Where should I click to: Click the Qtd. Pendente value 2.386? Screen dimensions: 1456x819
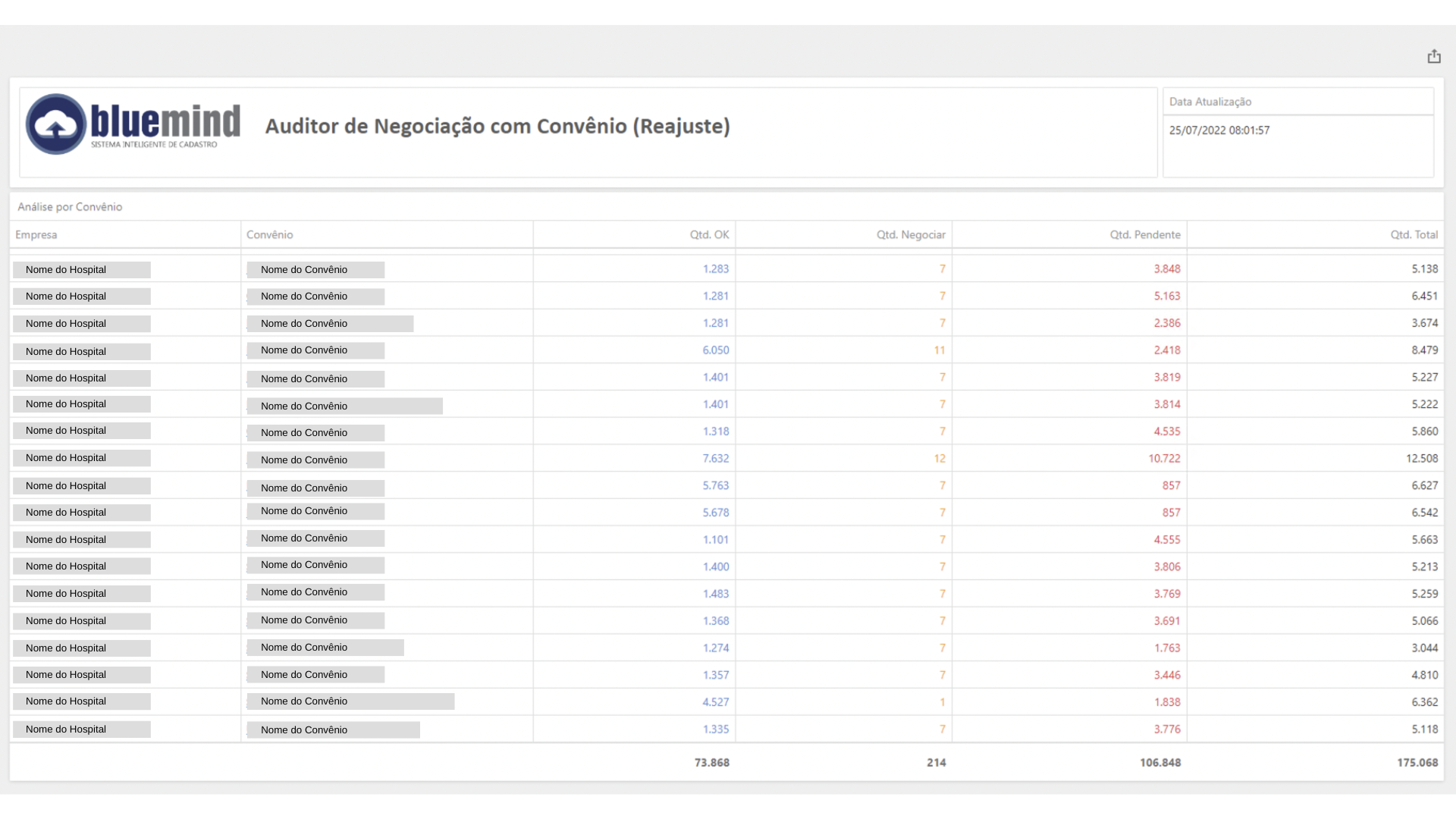click(x=1167, y=323)
